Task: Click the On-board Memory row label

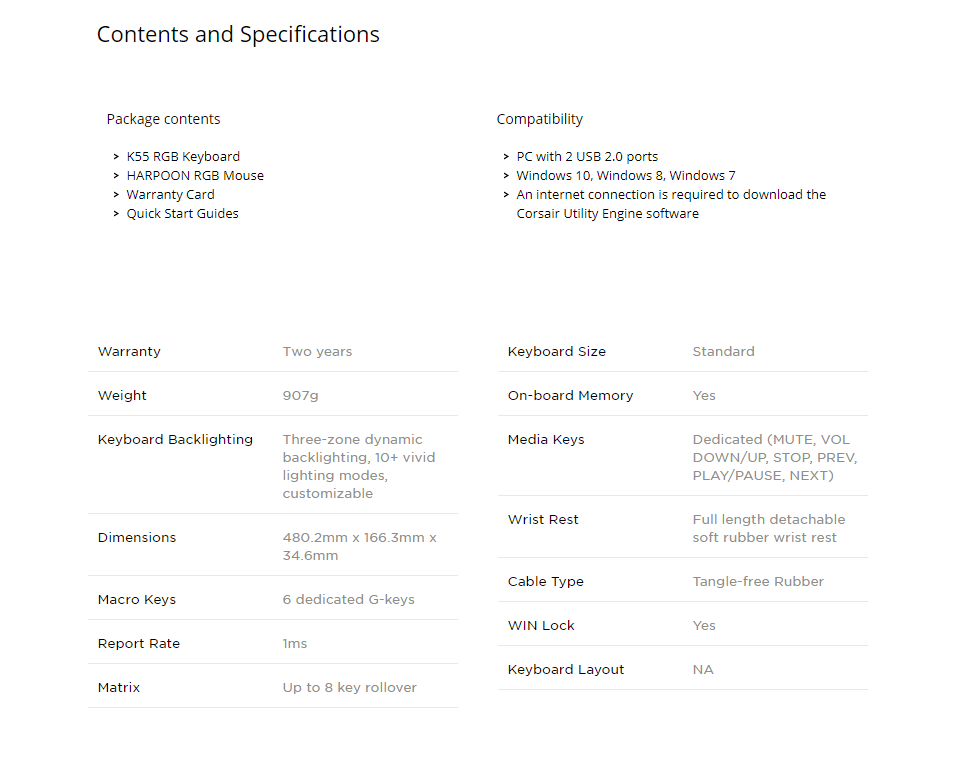Action: point(570,396)
